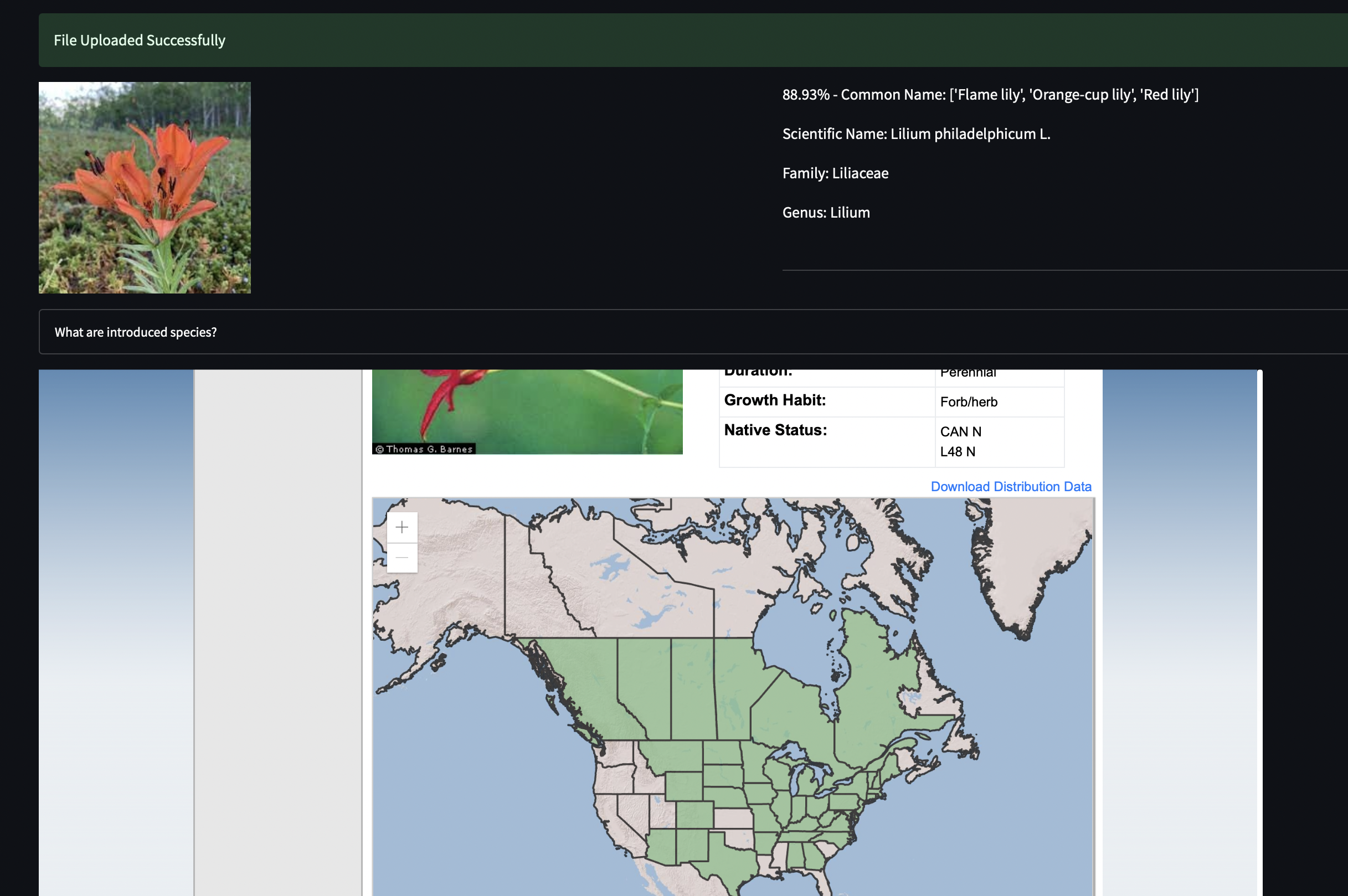Click the uploaded orange lily photo thumbnail

click(145, 187)
